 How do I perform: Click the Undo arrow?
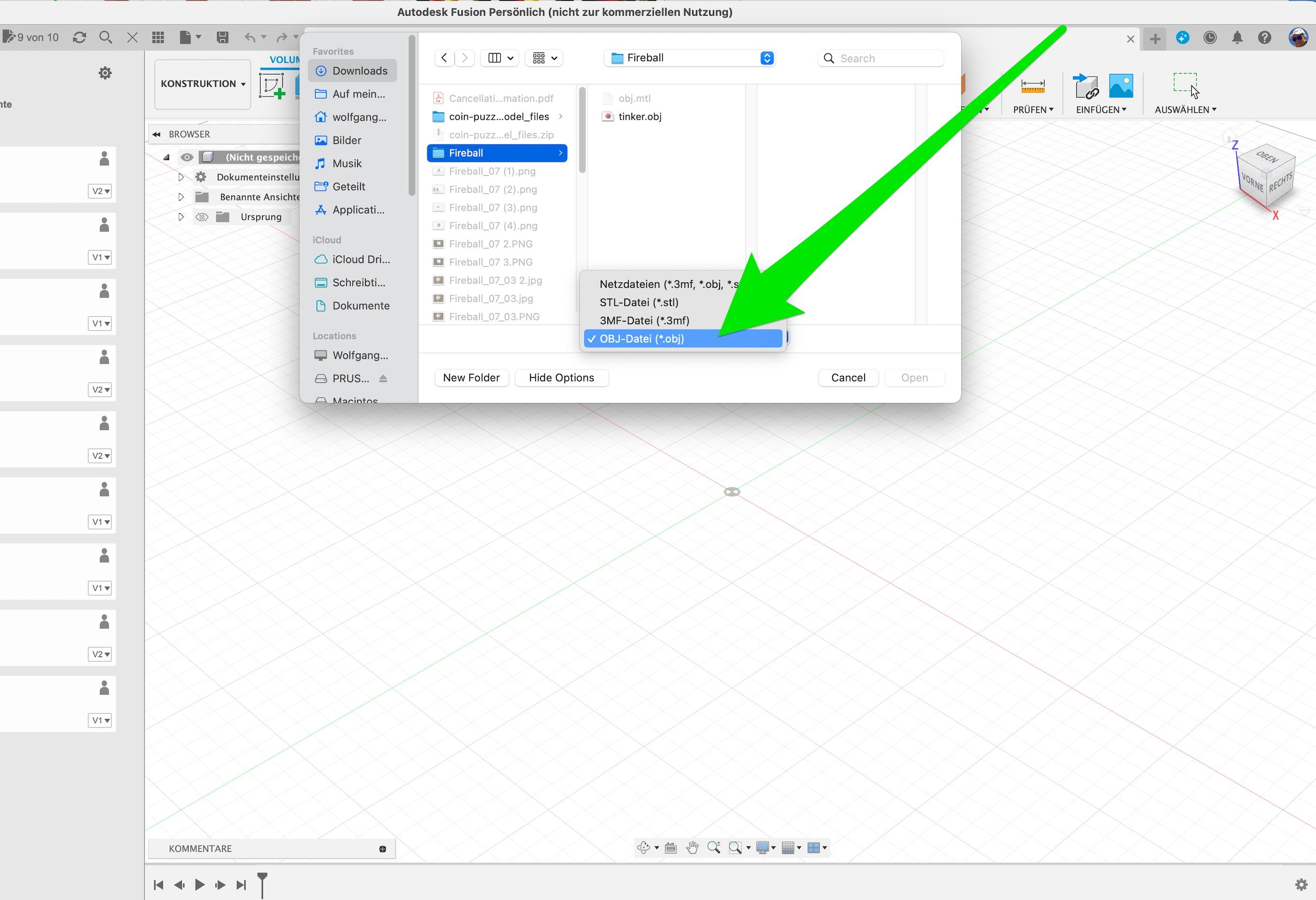point(250,37)
